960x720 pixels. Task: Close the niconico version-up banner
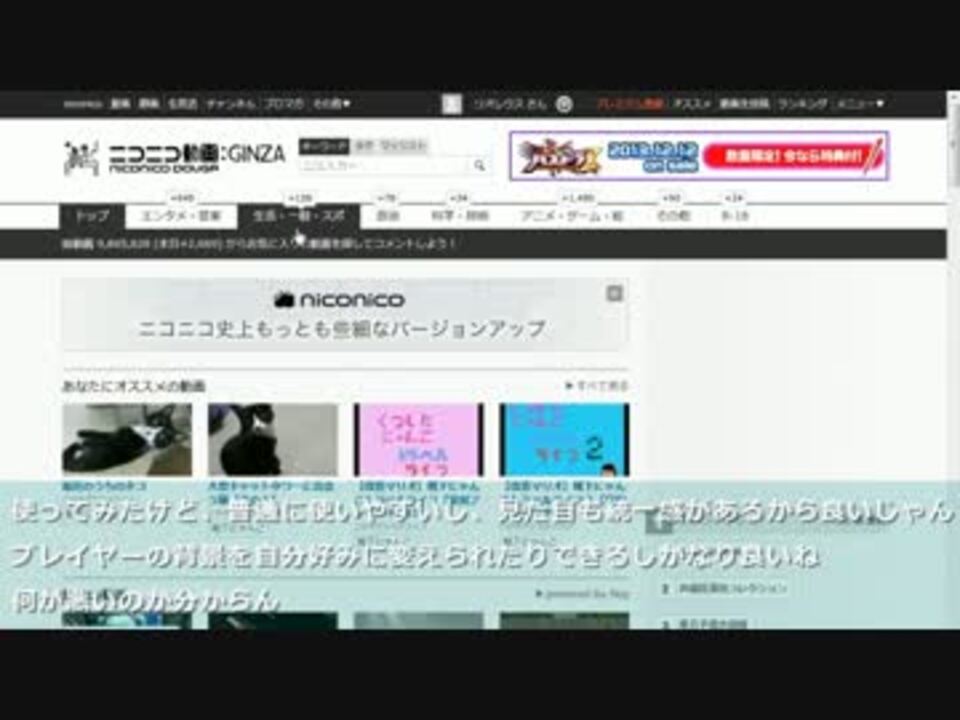614,294
